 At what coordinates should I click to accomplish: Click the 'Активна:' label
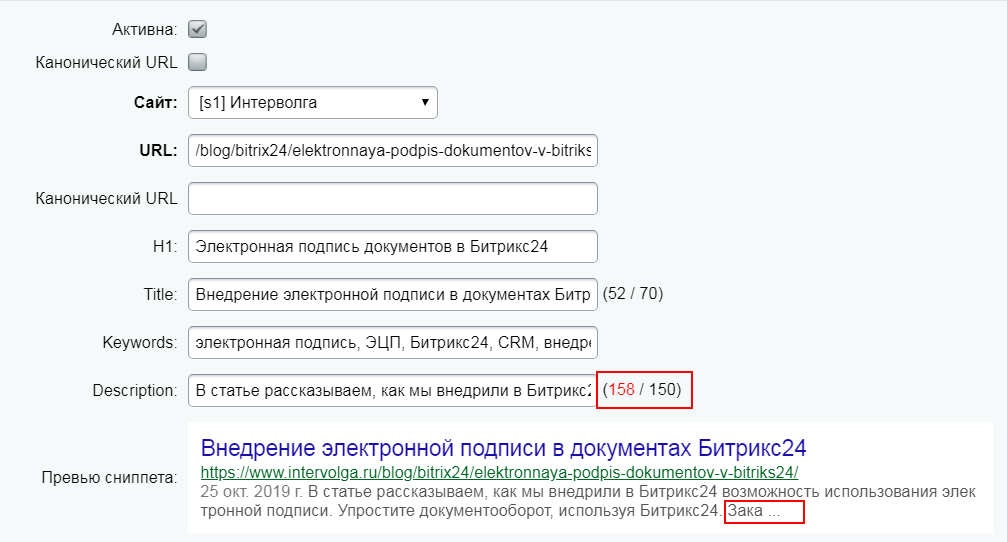click(x=144, y=30)
